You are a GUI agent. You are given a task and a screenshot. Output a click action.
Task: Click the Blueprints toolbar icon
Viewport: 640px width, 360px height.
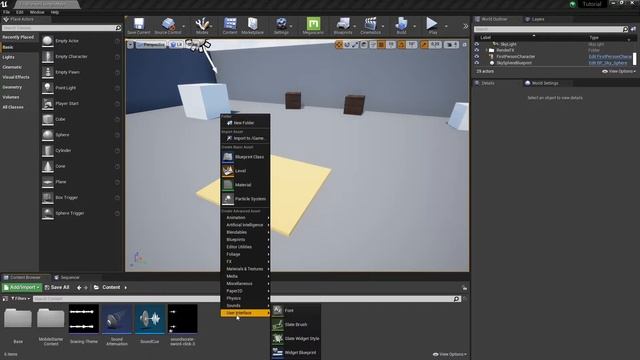343,26
